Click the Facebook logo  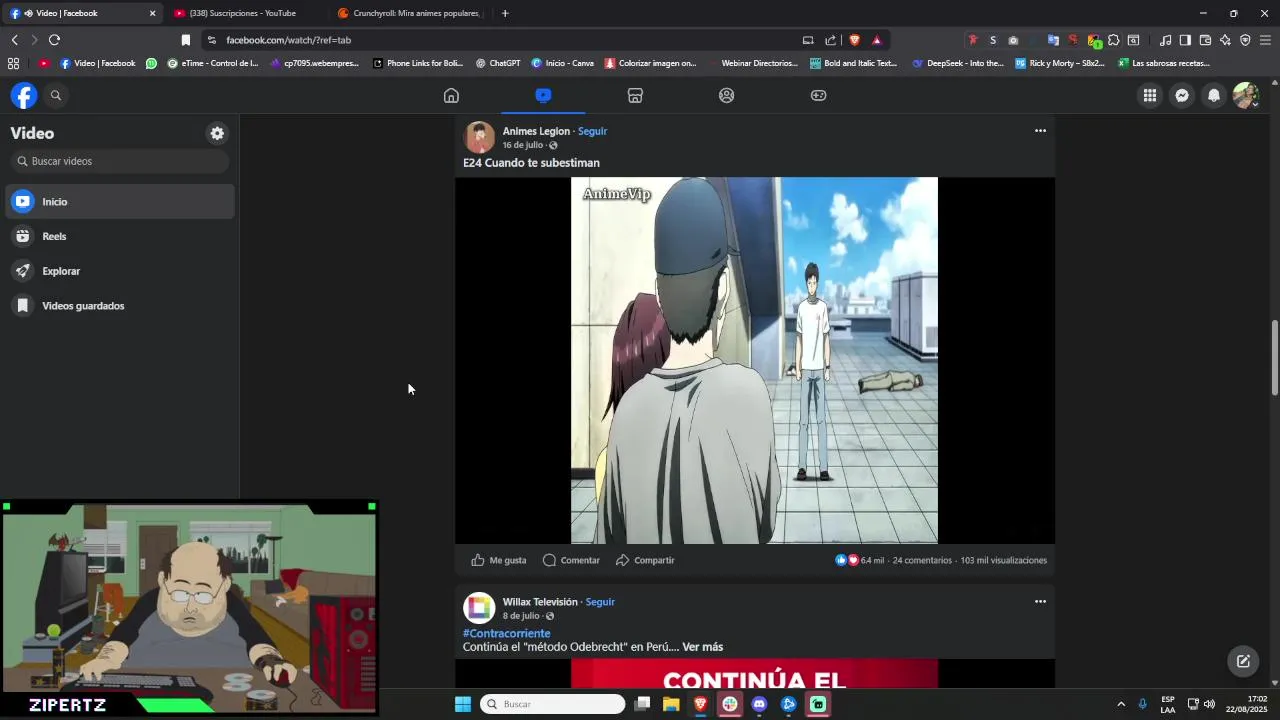(24, 95)
